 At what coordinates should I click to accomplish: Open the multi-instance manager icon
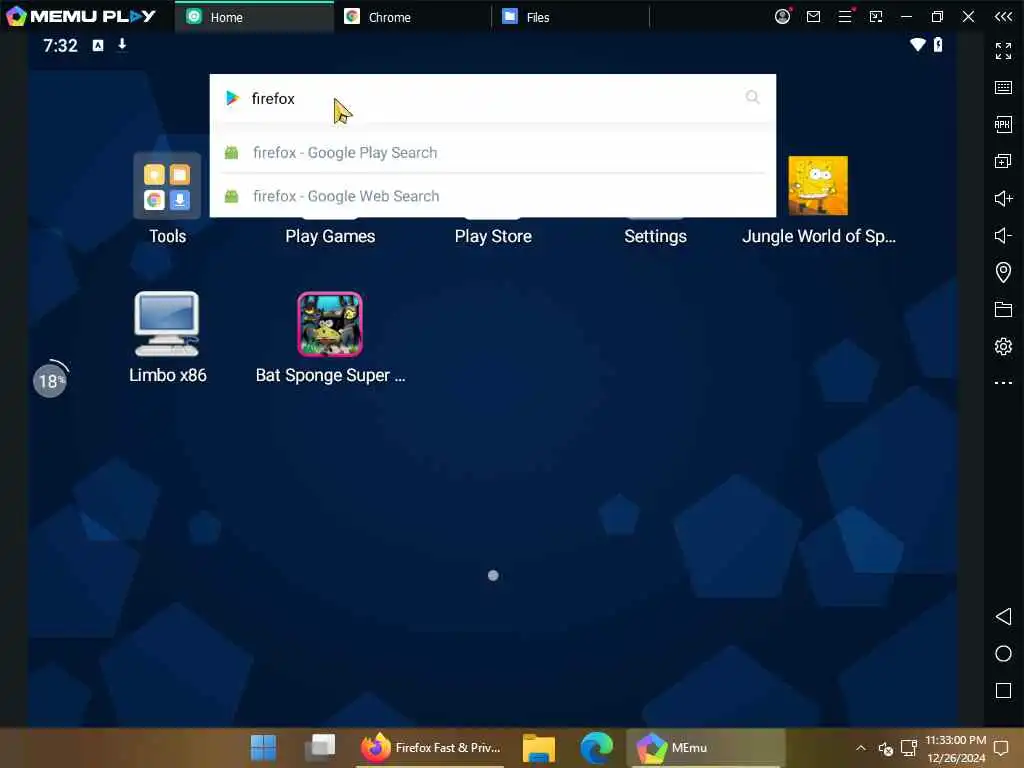[1003, 161]
